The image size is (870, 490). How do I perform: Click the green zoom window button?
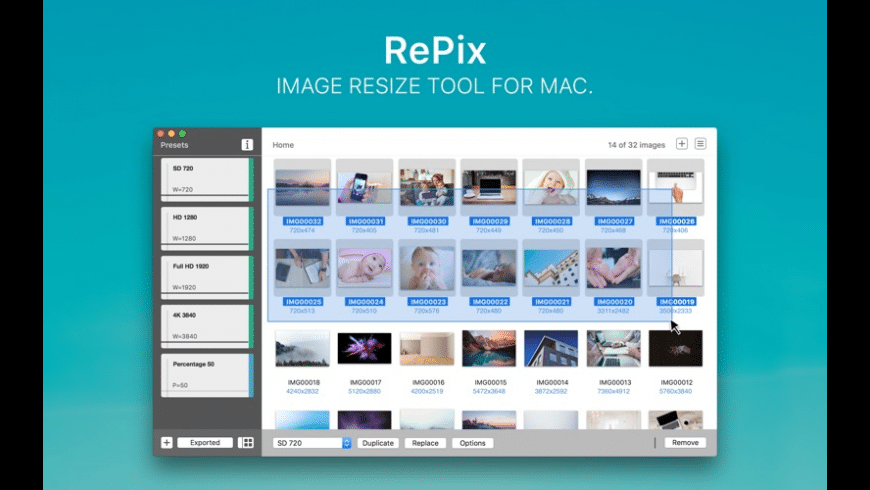click(x=182, y=134)
